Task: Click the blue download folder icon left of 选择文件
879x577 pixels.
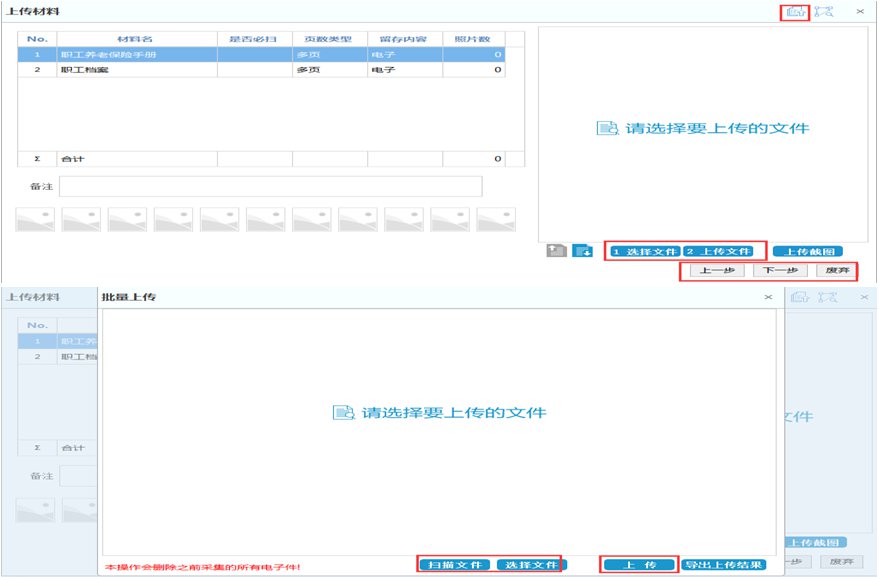Action: [582, 251]
